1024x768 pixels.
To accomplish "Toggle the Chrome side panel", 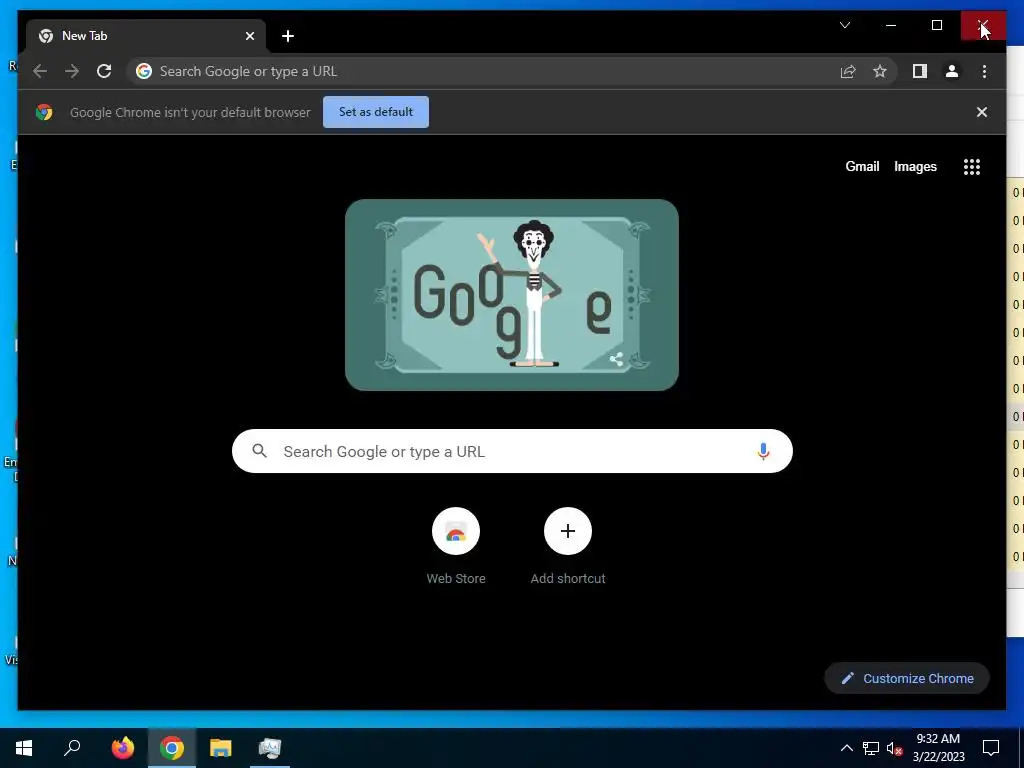I will tap(920, 71).
